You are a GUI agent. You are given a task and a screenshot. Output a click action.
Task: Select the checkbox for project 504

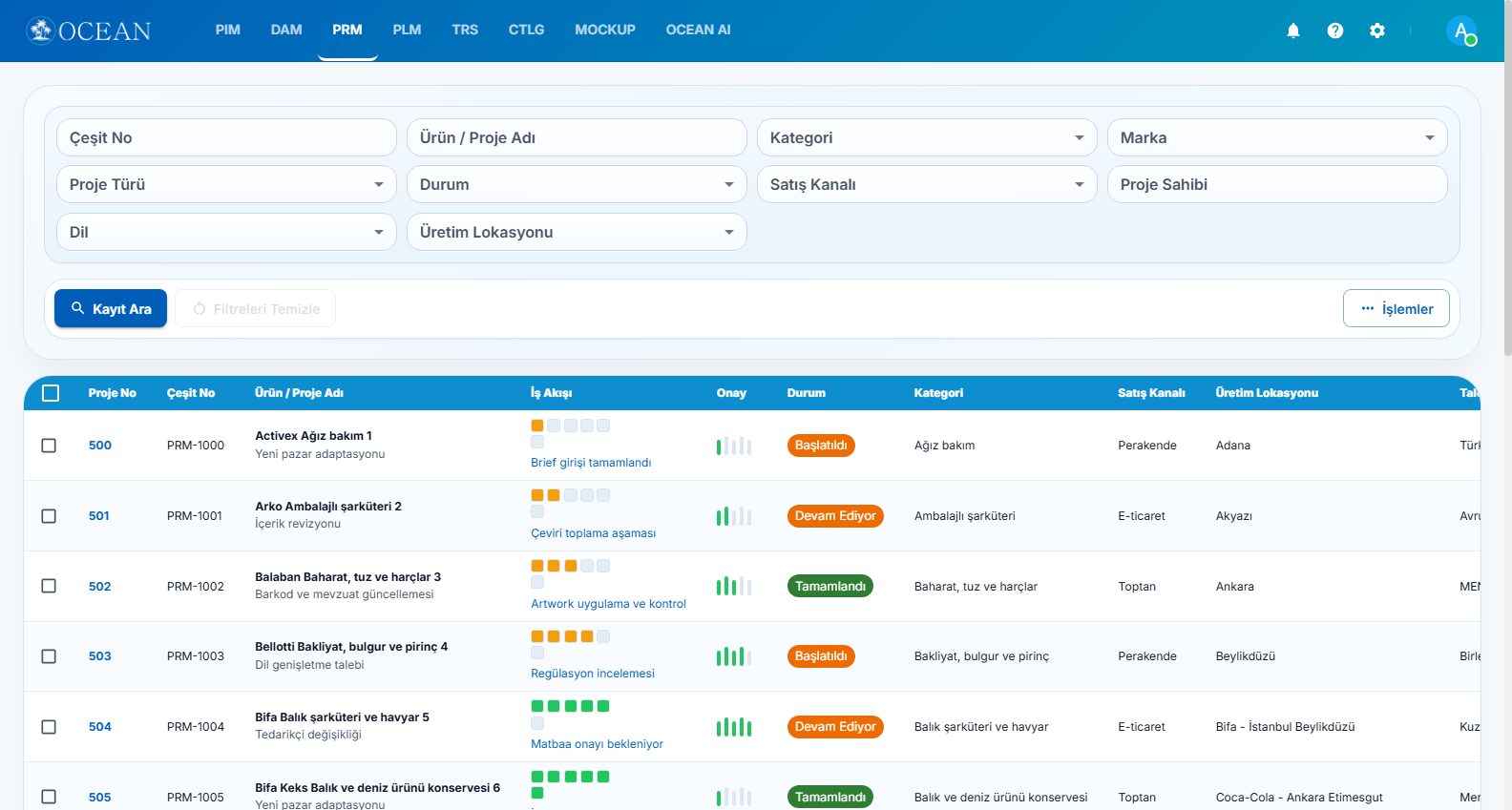click(x=49, y=727)
